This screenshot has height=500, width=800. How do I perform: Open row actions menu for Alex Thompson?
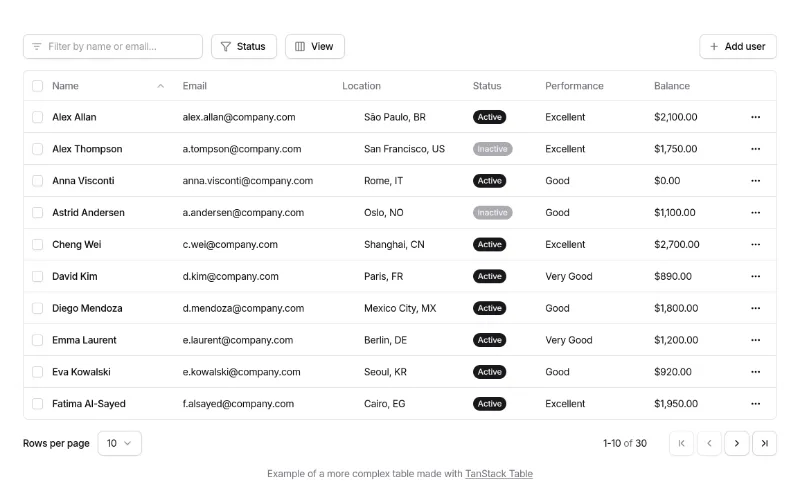[755, 149]
